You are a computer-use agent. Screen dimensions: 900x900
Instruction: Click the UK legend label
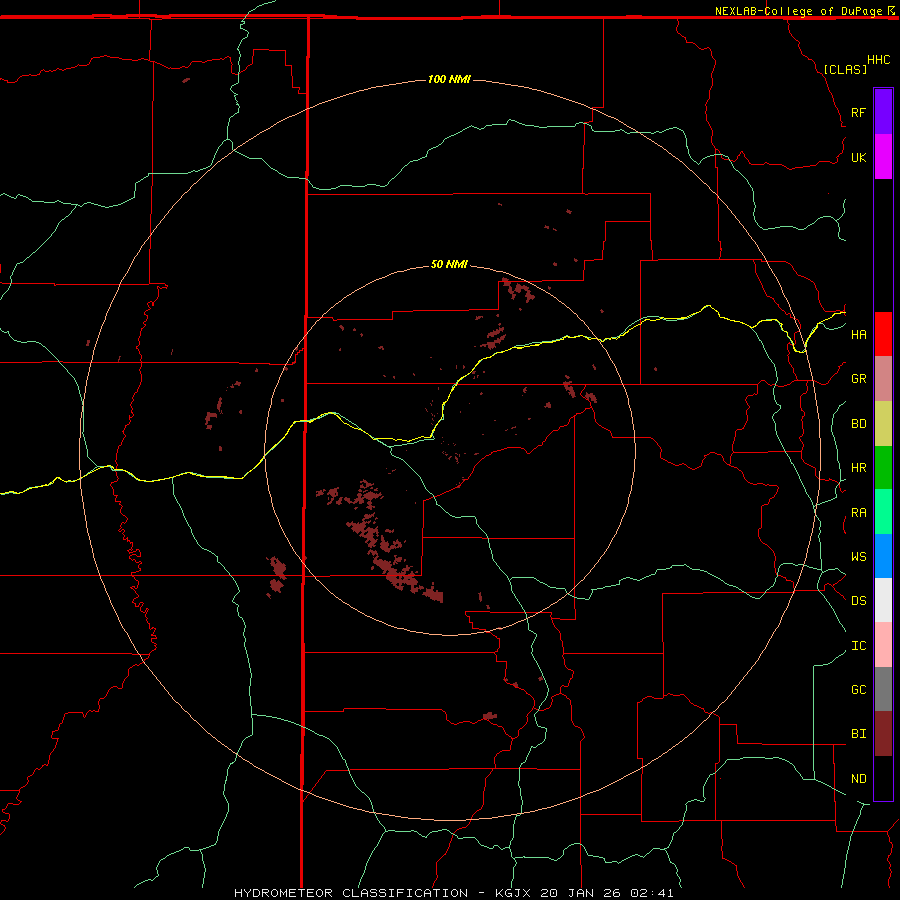[858, 157]
